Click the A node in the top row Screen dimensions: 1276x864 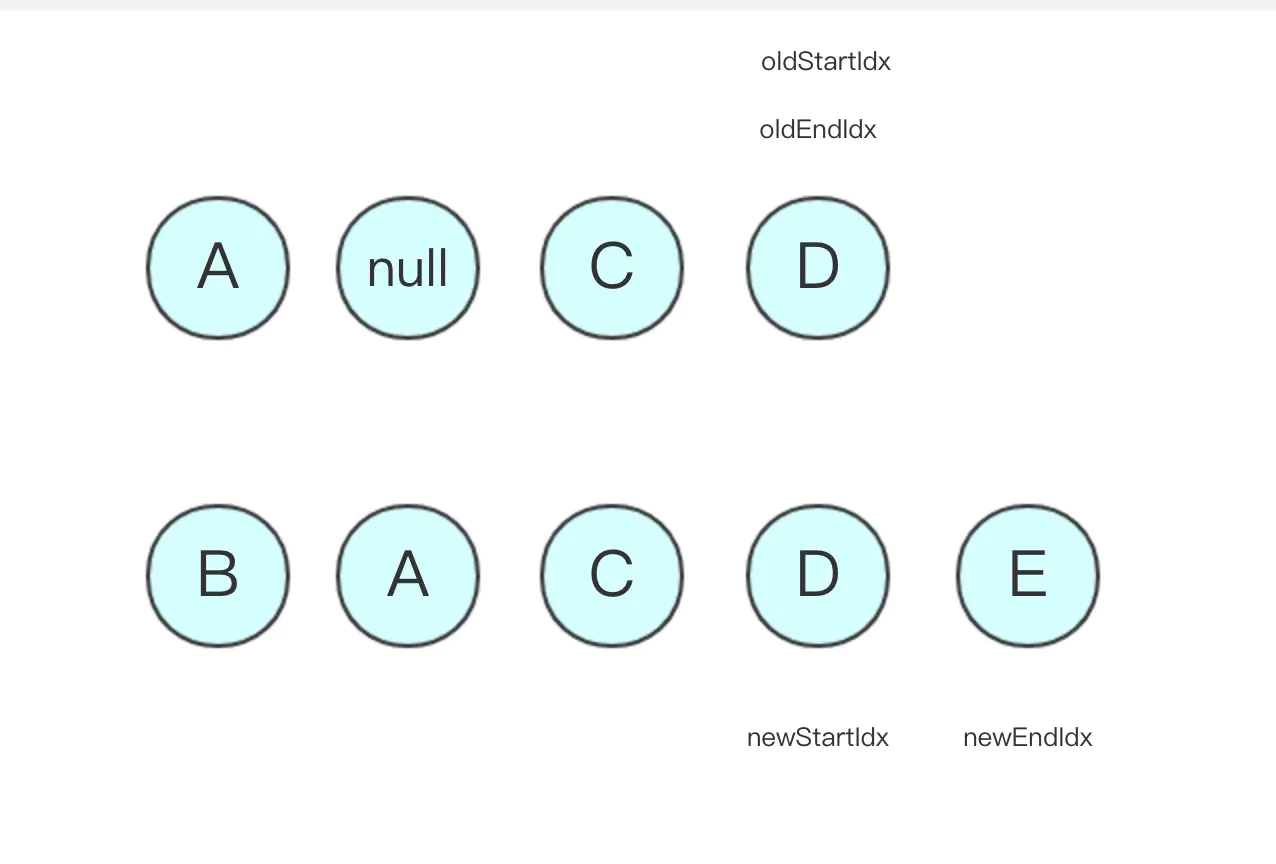(218, 268)
